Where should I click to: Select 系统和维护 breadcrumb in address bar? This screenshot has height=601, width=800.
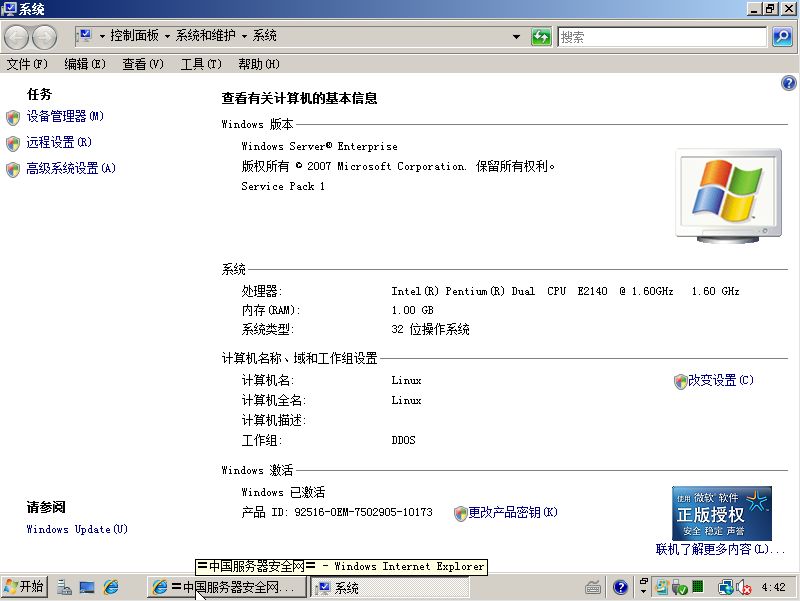click(x=206, y=35)
